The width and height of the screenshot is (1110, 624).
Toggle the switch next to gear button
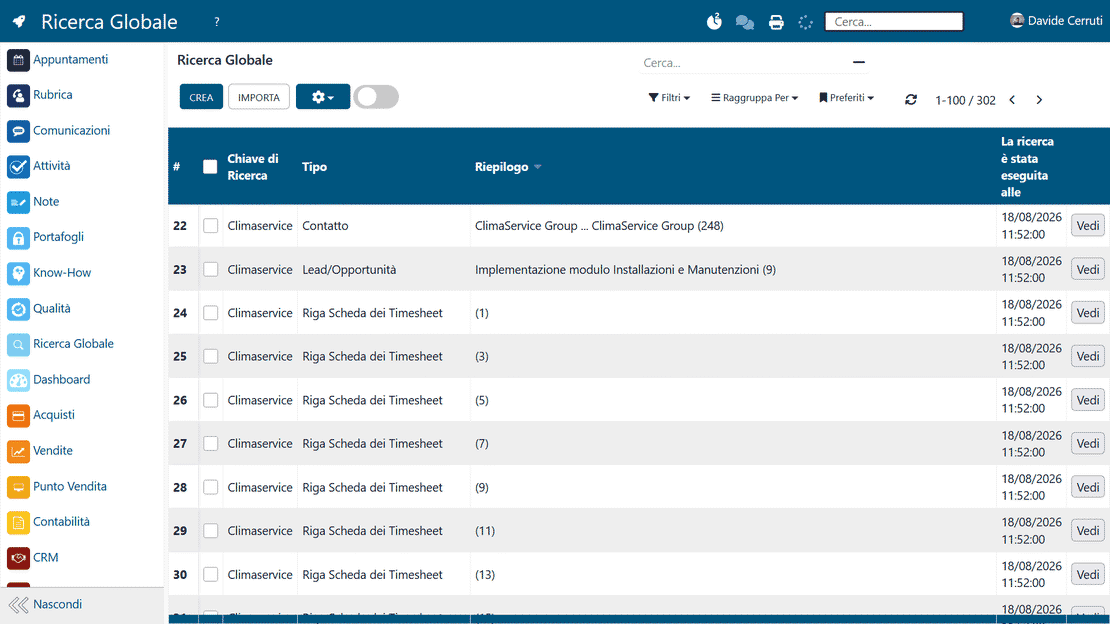[376, 97]
